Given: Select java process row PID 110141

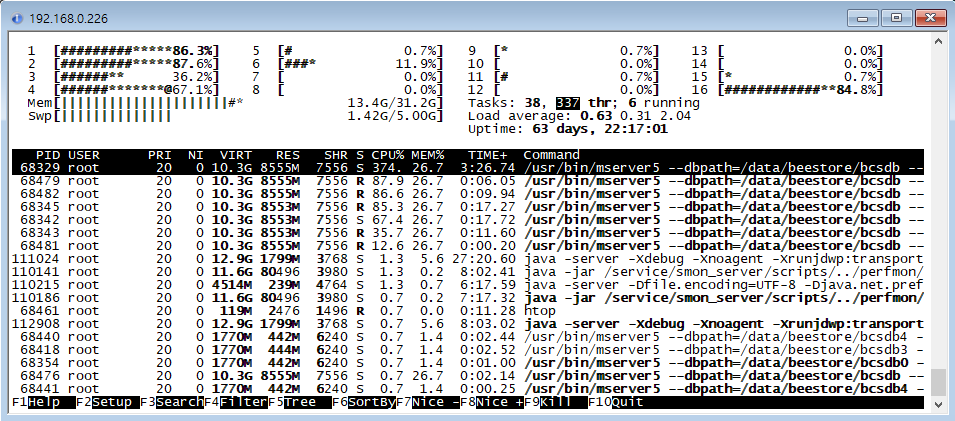Looking at the screenshot, I should pyautogui.click(x=468, y=272).
